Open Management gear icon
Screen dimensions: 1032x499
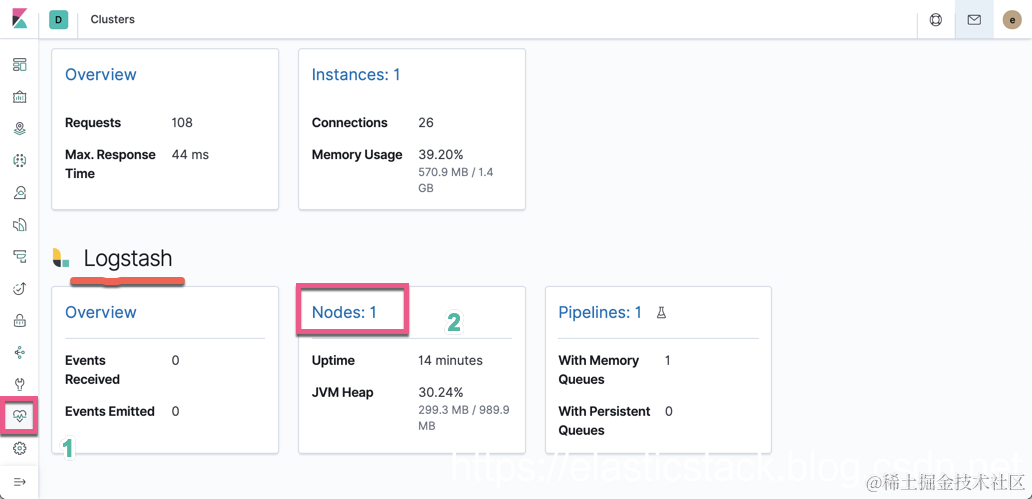coord(20,448)
